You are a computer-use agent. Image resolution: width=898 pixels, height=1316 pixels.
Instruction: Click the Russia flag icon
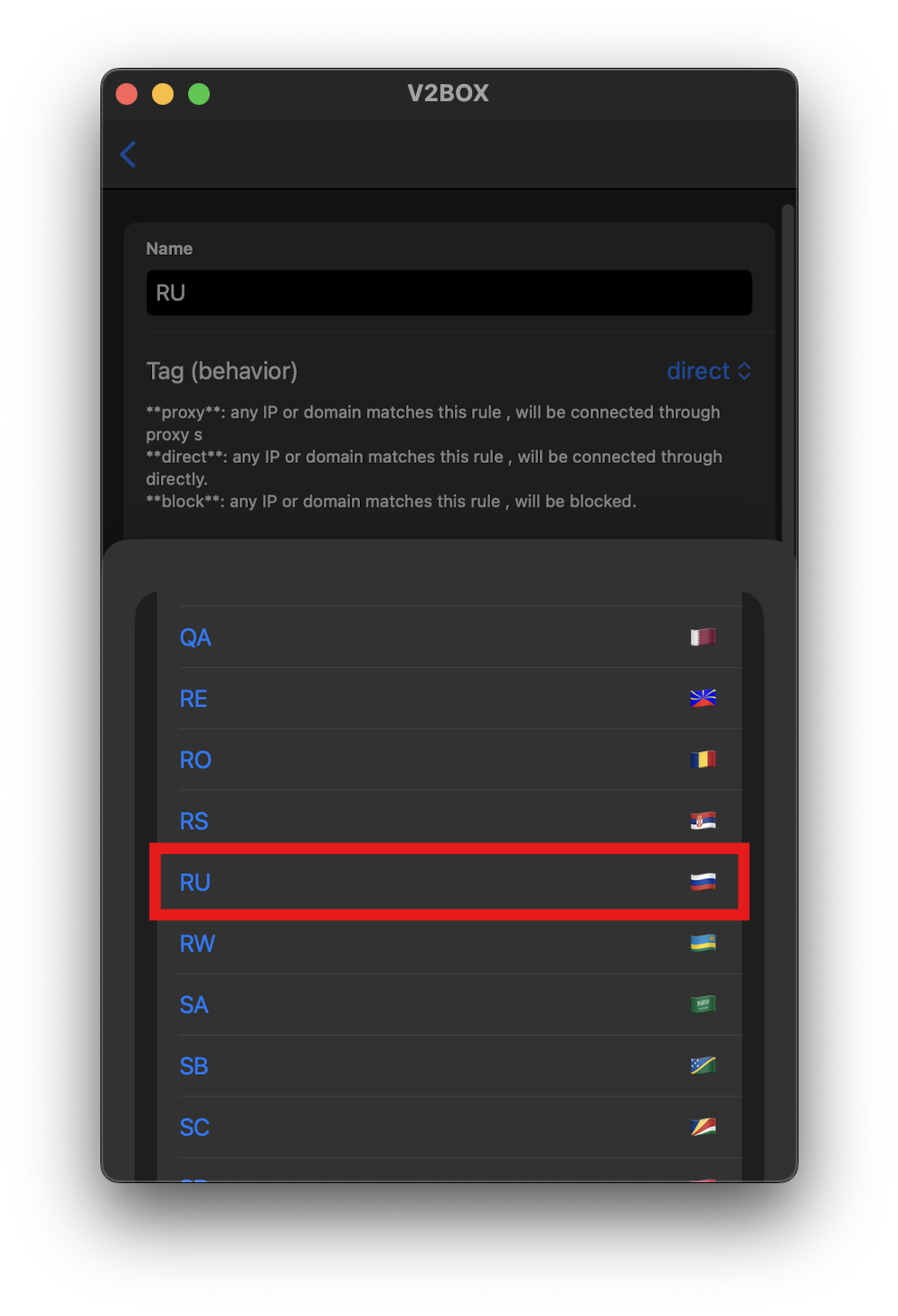click(703, 882)
